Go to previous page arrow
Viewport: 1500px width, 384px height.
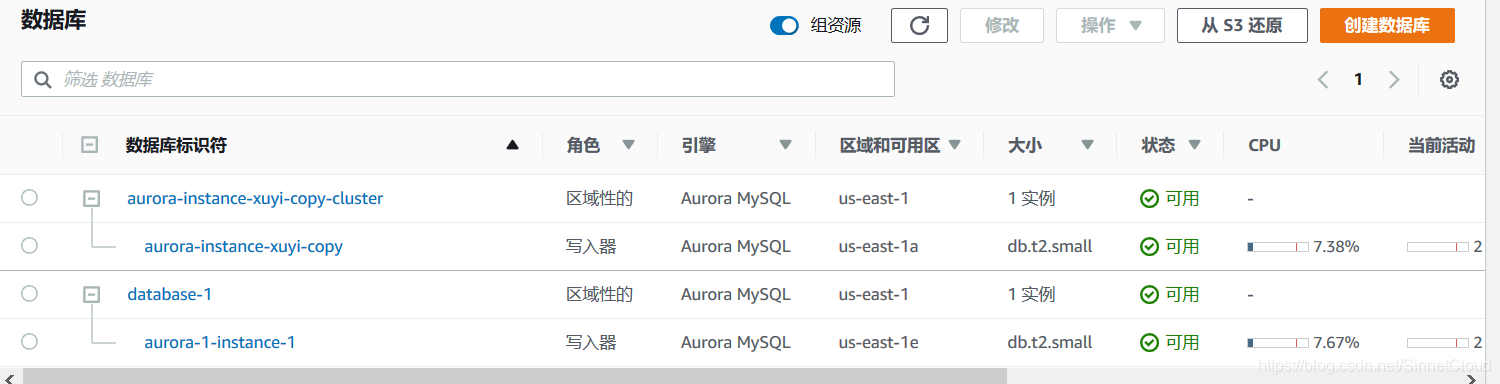[x=1323, y=80]
